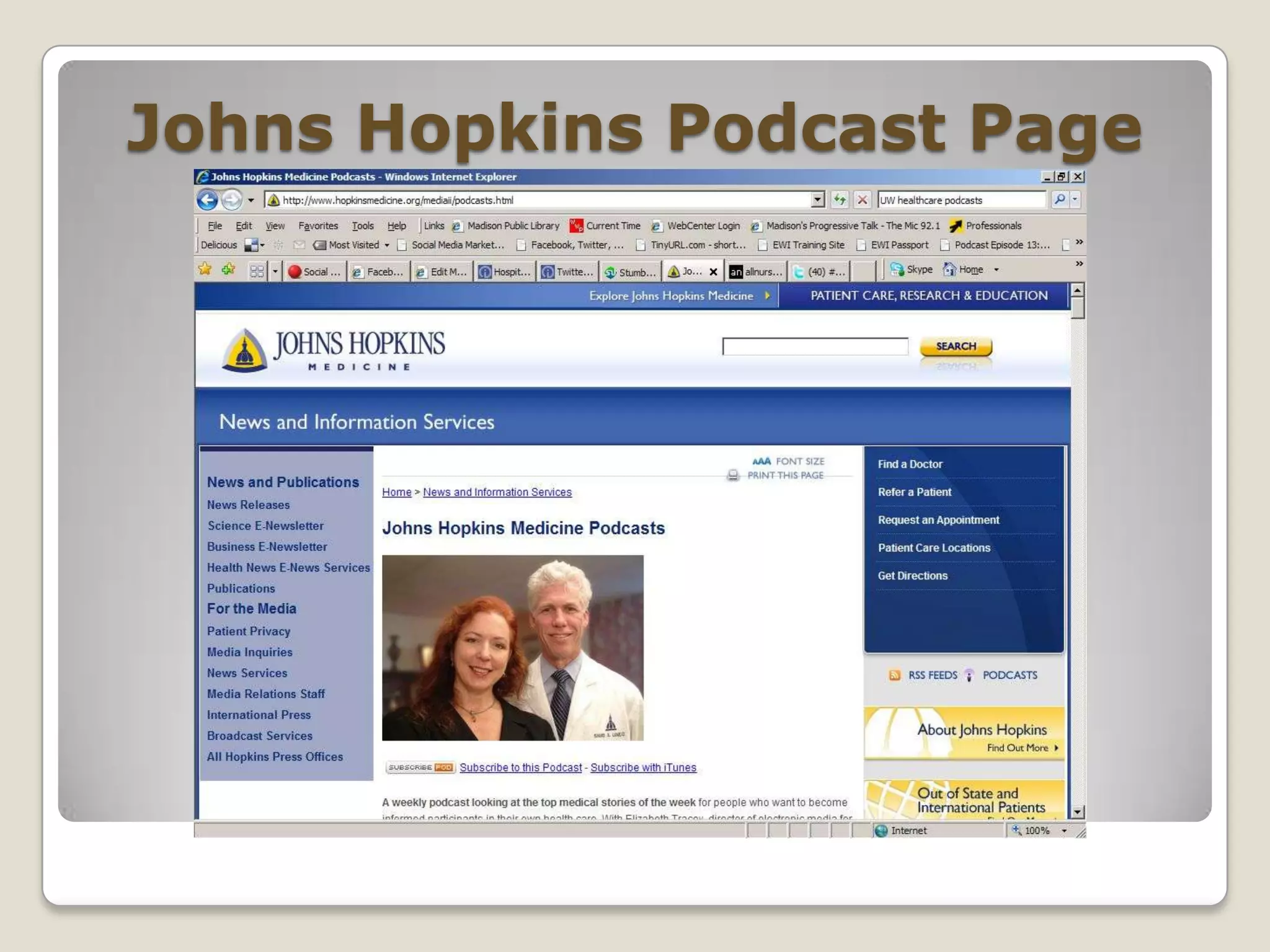Switch to the '(40) #...' Twitter tab
The width and height of the screenshot is (1270, 952).
819,271
